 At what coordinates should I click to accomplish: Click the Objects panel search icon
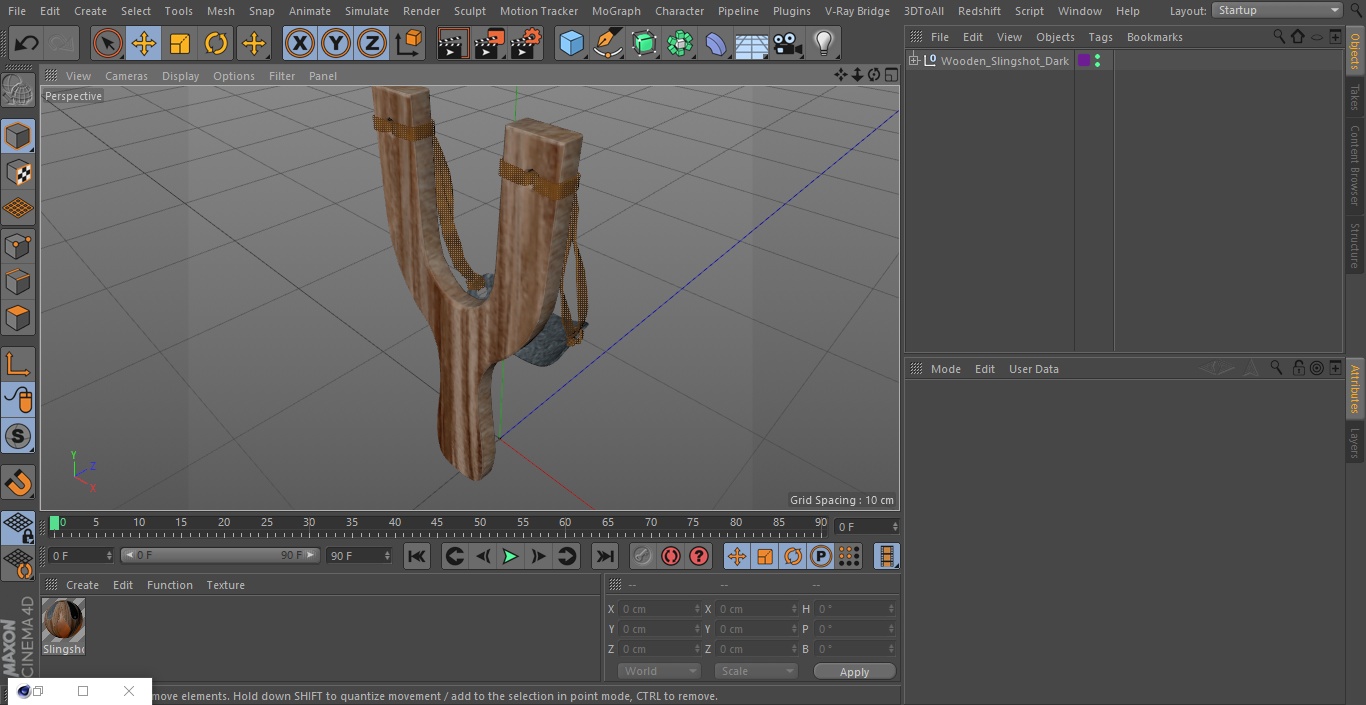pyautogui.click(x=1279, y=36)
